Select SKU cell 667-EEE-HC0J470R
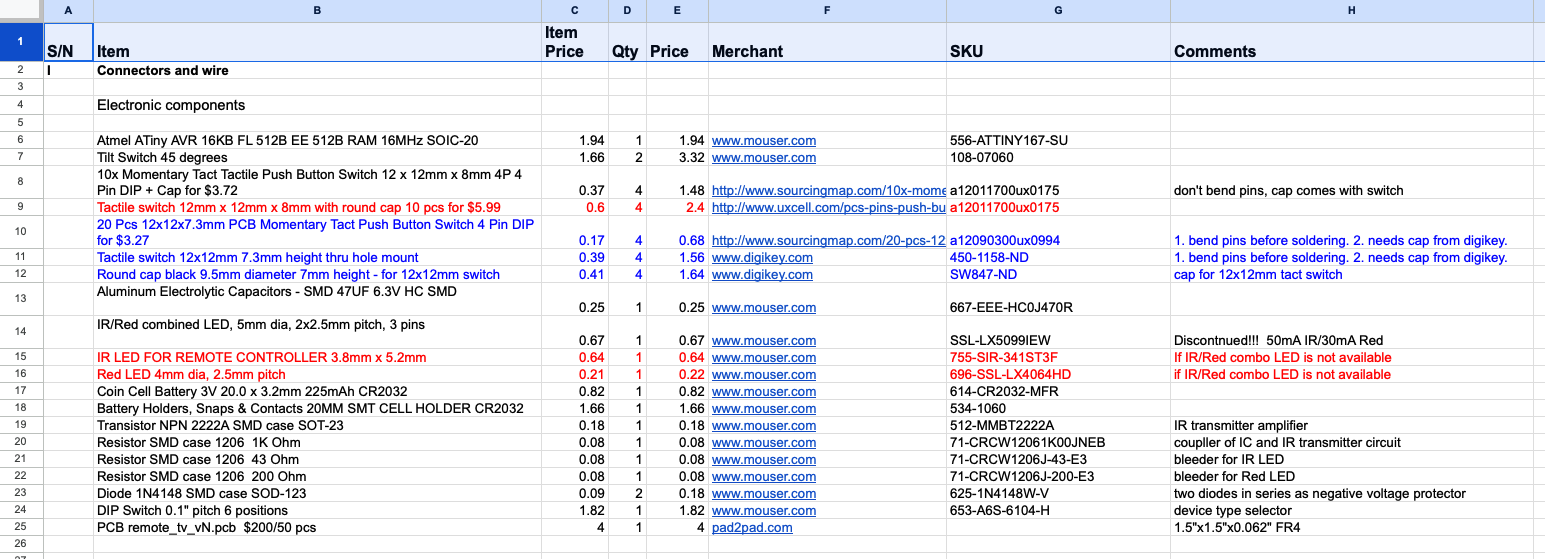The image size is (1545, 559). coord(1058,299)
